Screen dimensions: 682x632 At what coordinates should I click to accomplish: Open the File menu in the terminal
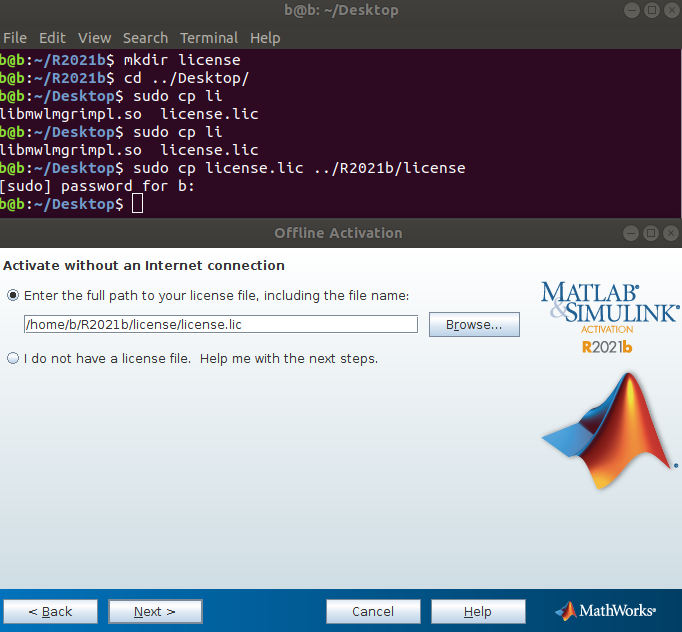pyautogui.click(x=15, y=38)
